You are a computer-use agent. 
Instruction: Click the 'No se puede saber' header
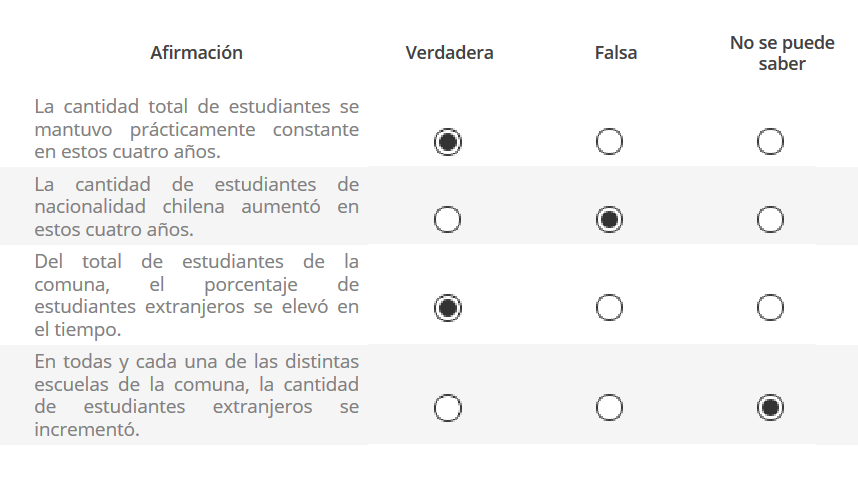(x=782, y=53)
